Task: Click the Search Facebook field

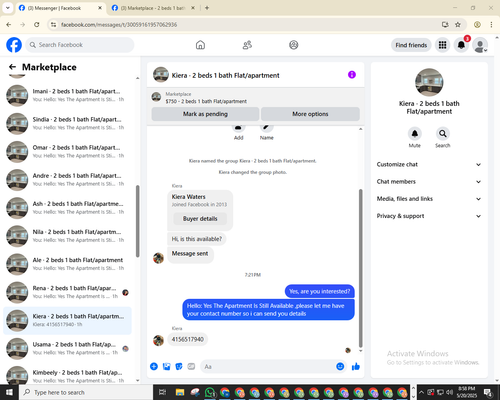Action: coord(80,45)
